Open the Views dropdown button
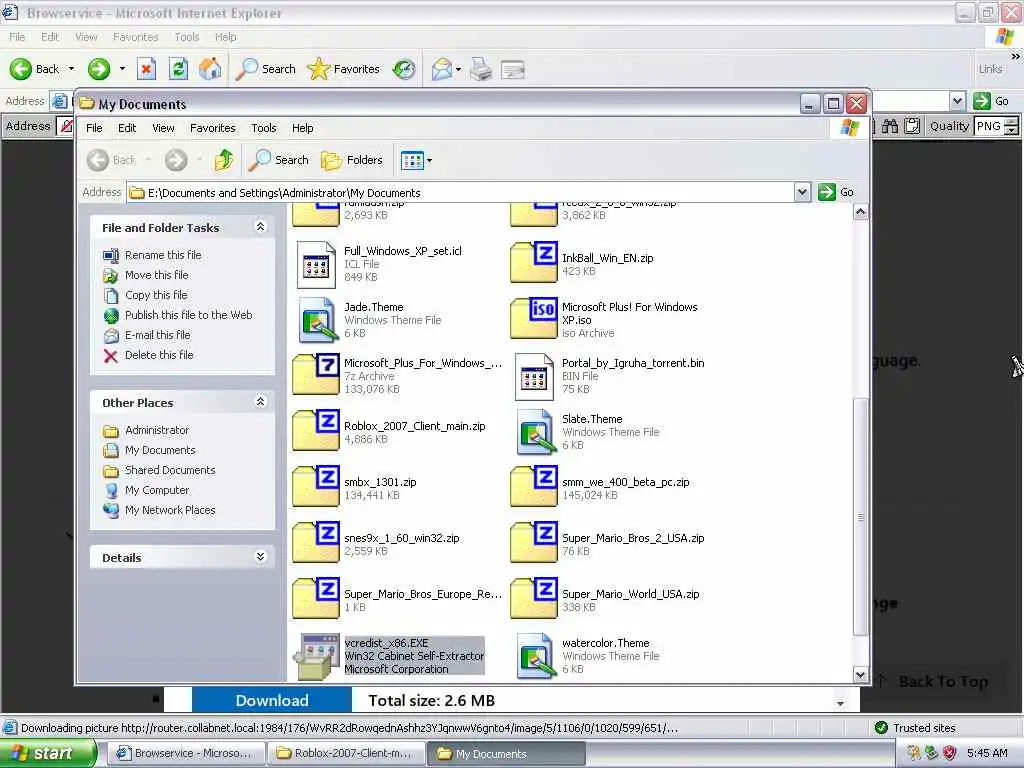Image resolution: width=1024 pixels, height=768 pixels. coord(417,160)
